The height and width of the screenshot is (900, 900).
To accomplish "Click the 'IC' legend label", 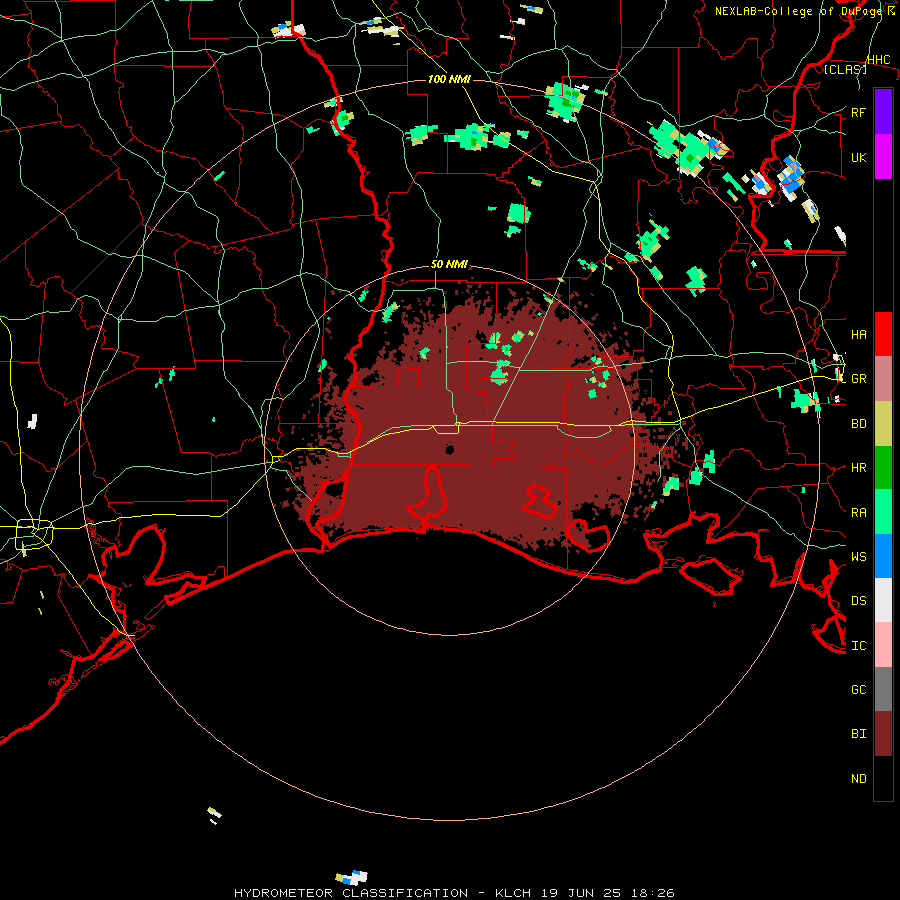I will tap(859, 646).
